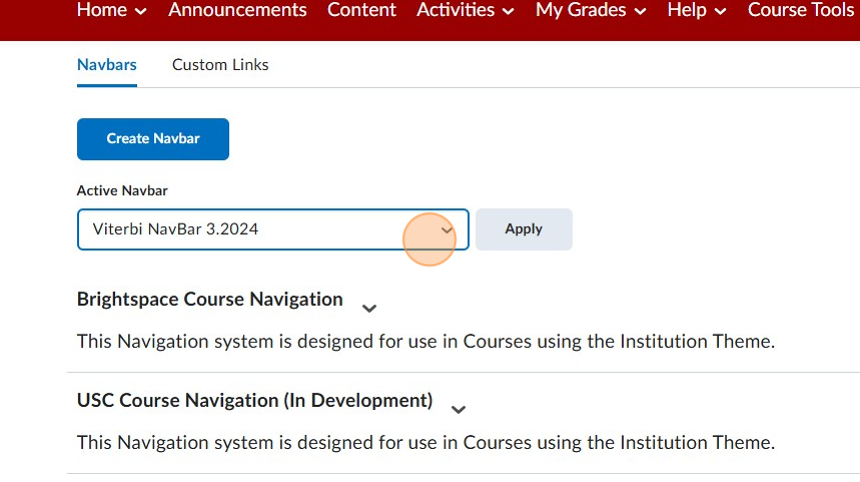860x482 pixels.
Task: Click the chevron arrow beside Help
Action: click(x=720, y=12)
